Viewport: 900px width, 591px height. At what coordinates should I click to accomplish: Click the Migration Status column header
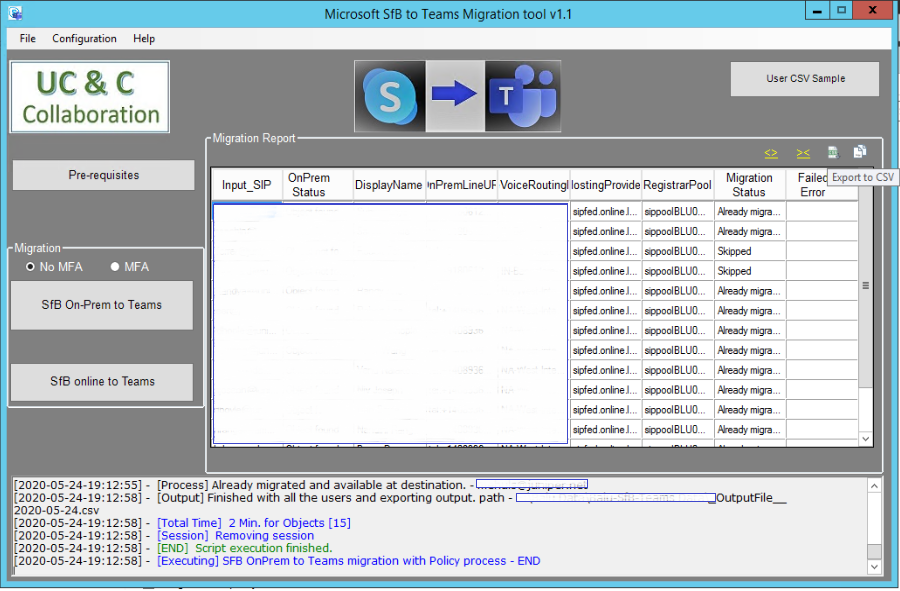point(749,185)
